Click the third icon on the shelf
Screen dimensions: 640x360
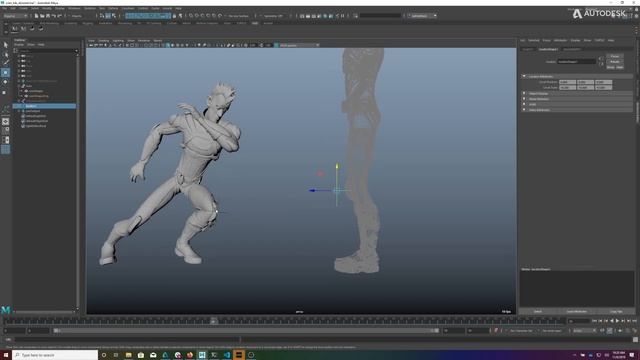(32, 29)
